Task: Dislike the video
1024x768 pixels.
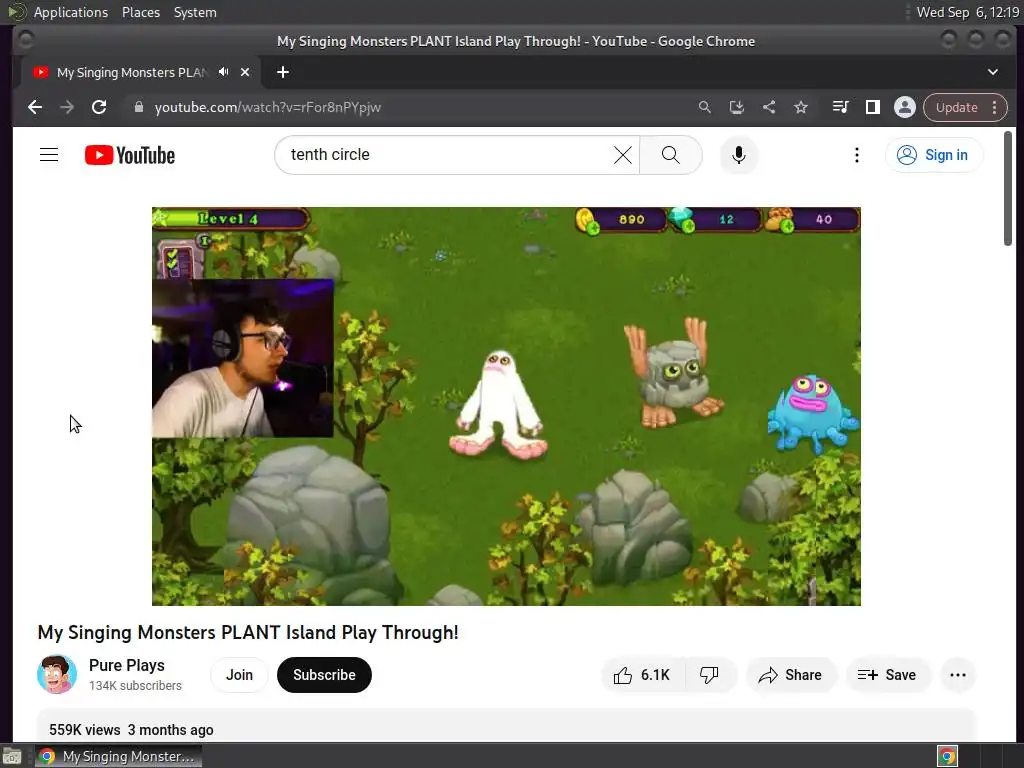Action: point(710,675)
